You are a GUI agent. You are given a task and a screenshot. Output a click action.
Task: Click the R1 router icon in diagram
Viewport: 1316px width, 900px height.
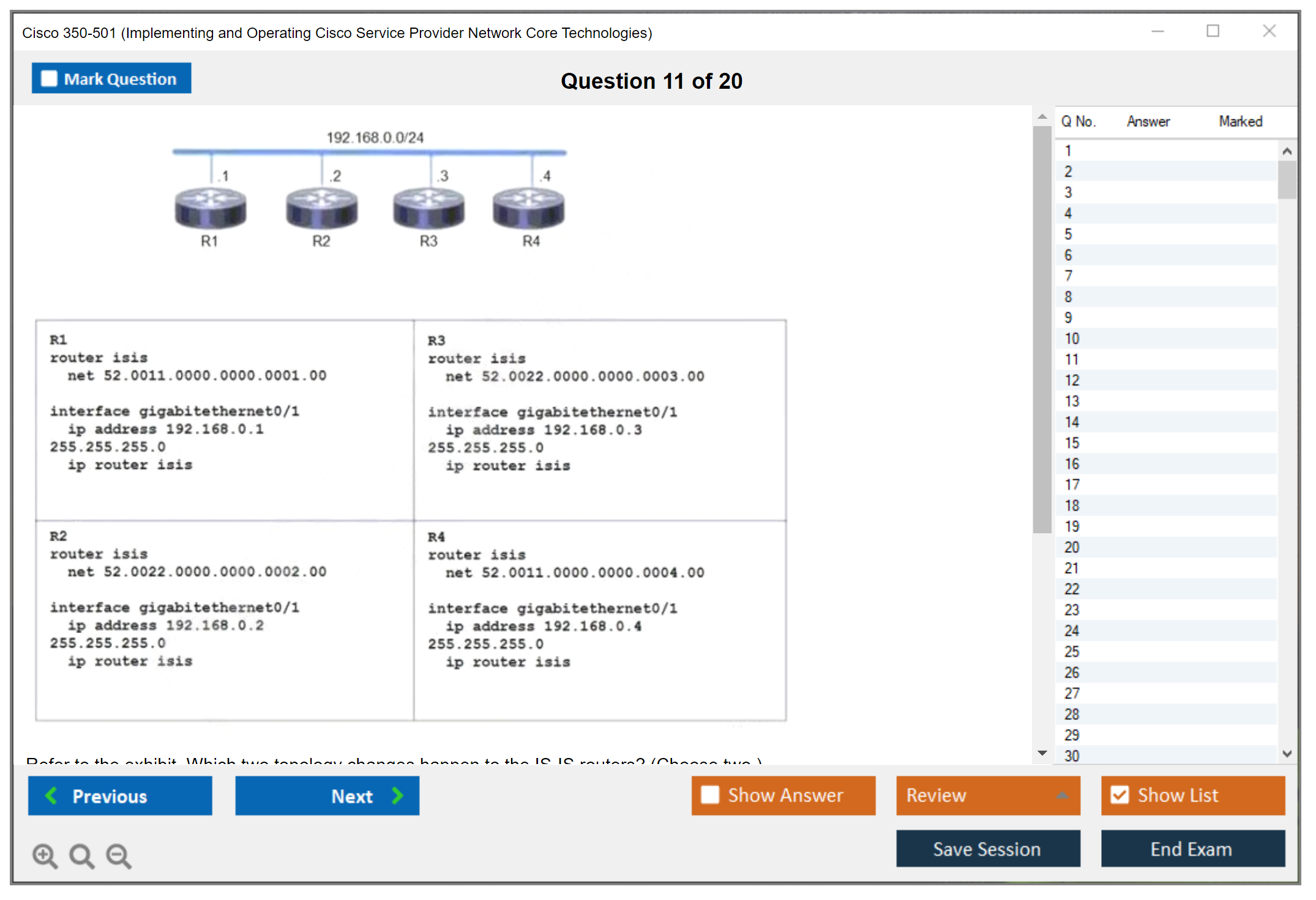[210, 208]
